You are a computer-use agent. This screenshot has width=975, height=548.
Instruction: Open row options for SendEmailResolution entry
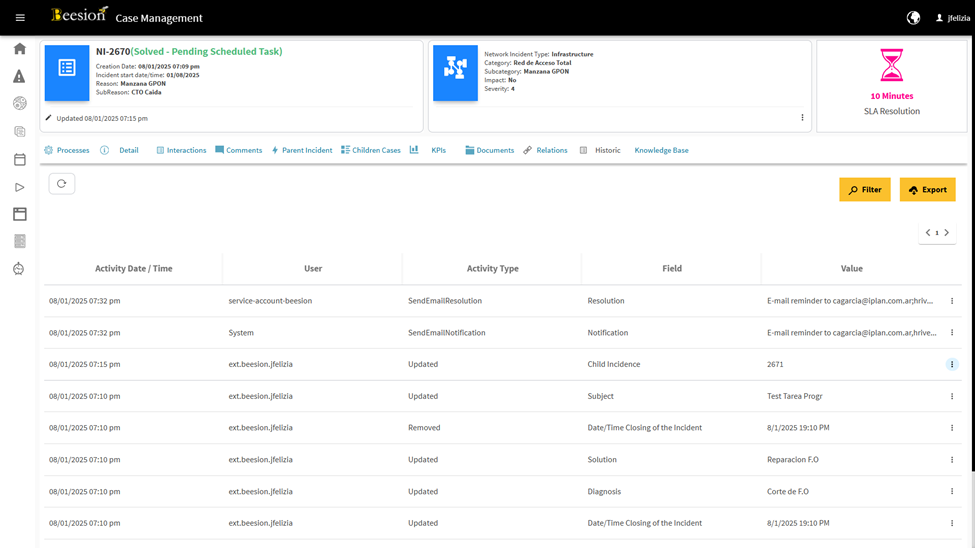952,301
